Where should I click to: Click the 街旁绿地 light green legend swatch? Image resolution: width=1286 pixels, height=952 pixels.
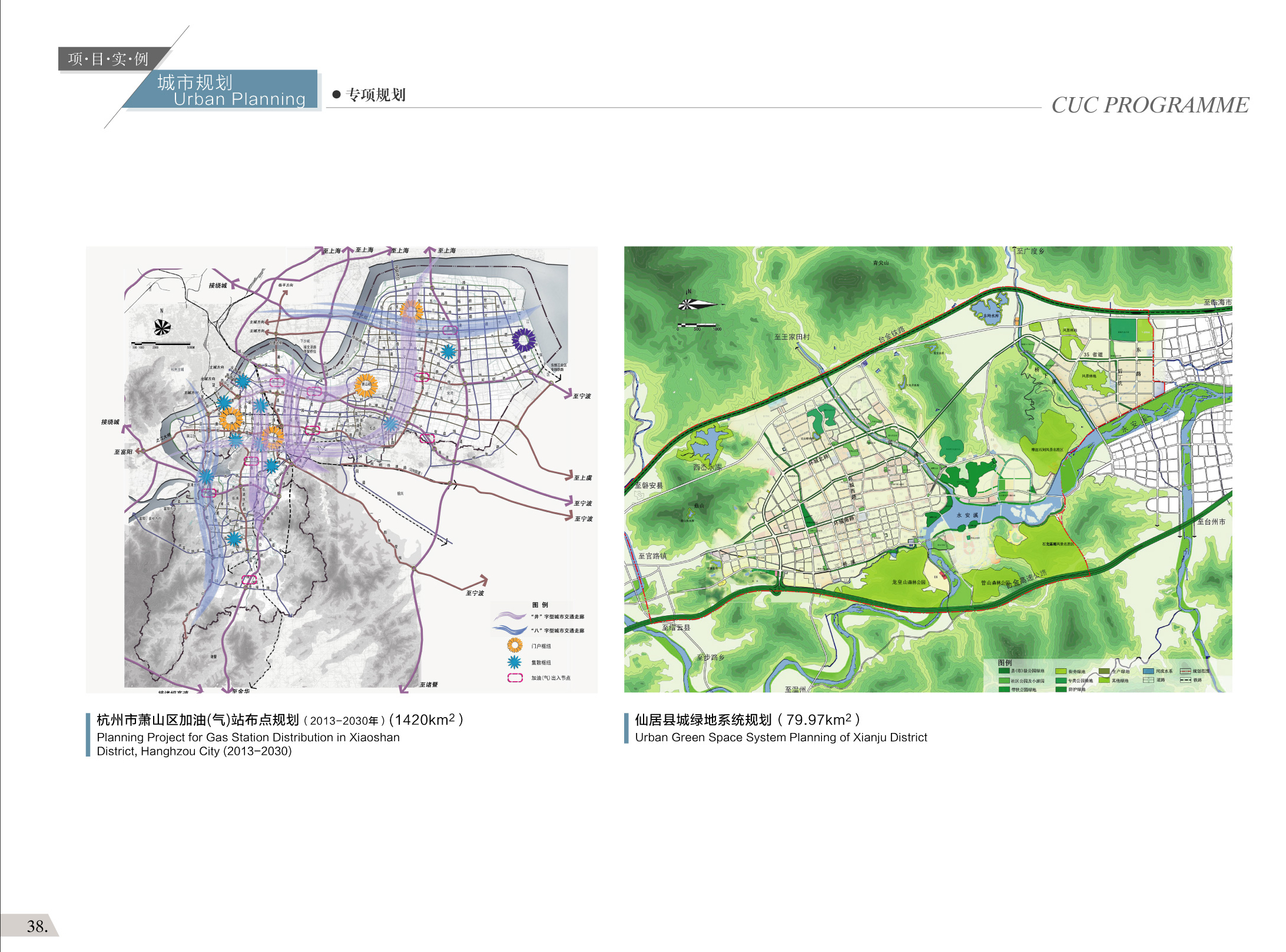coord(1060,671)
